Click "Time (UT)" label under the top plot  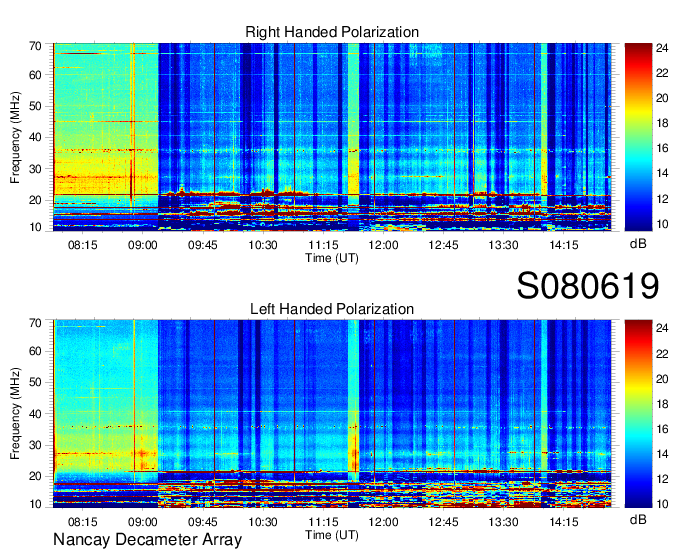click(x=332, y=258)
